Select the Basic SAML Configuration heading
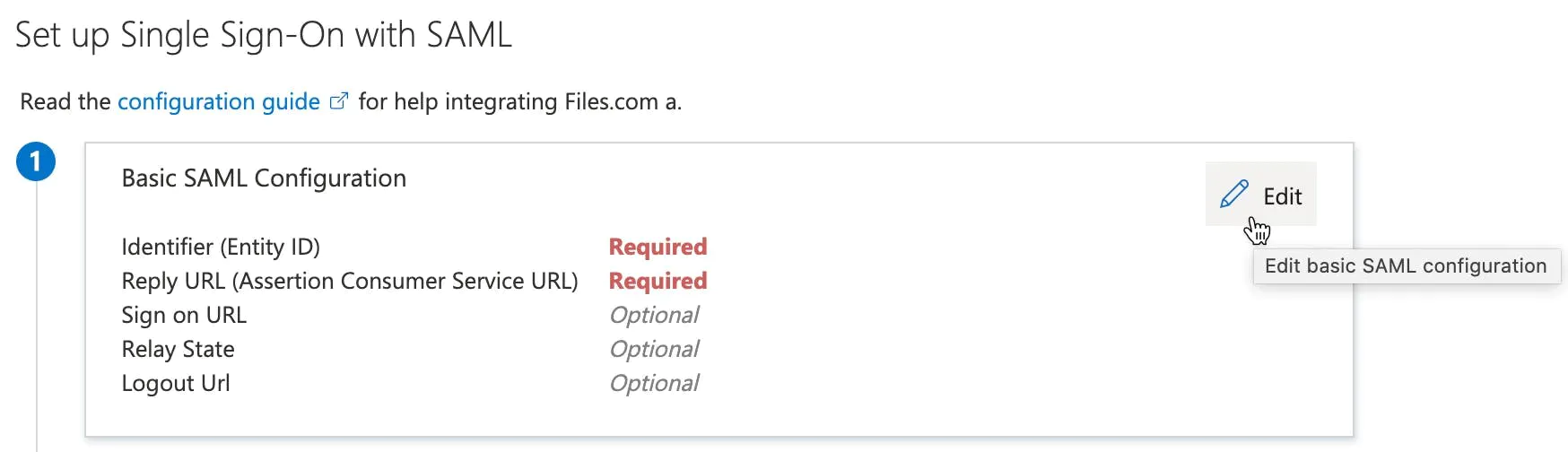This screenshot has width=1568, height=452. [264, 178]
